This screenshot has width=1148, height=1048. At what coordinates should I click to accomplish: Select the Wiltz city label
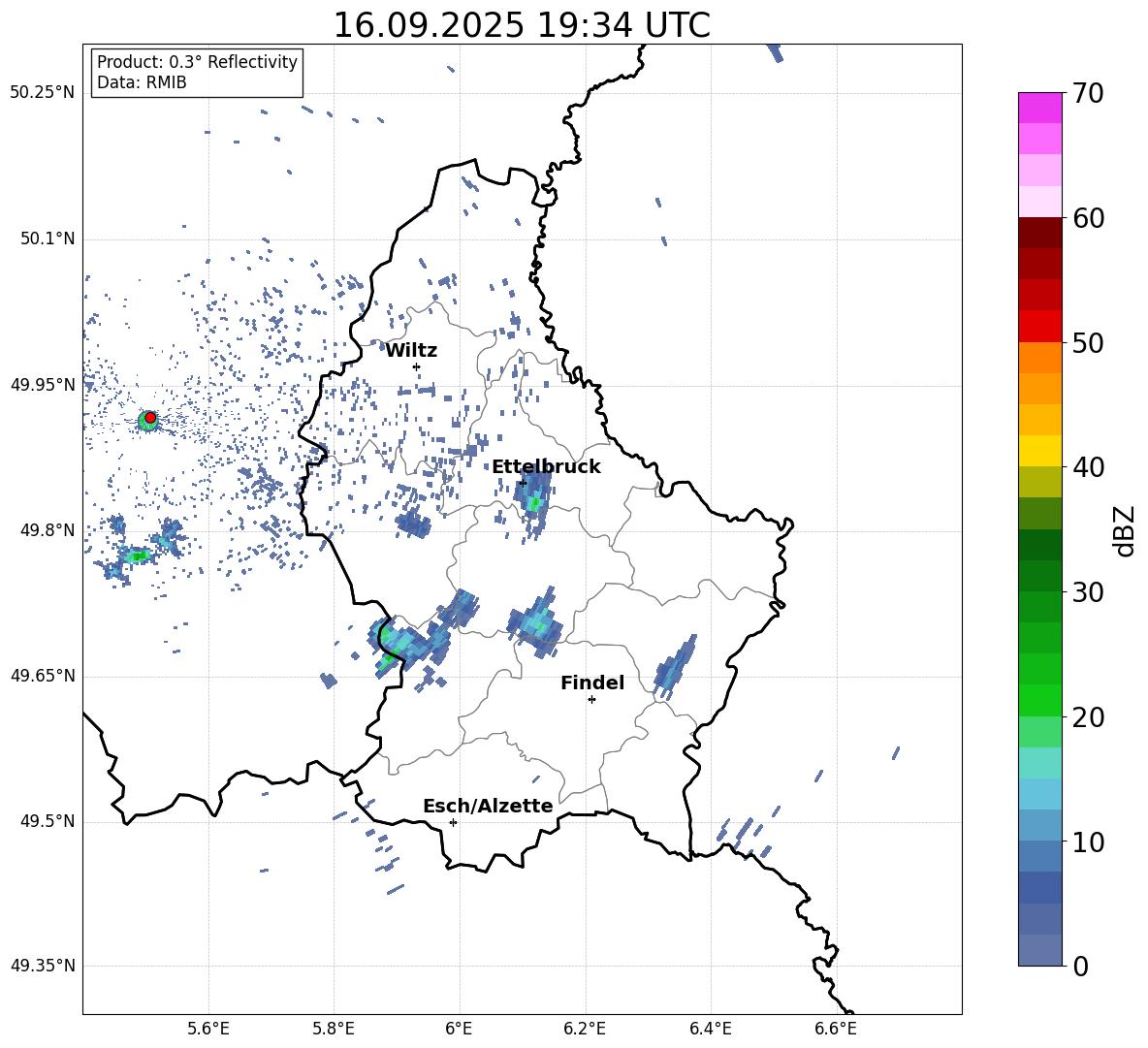pos(411,351)
